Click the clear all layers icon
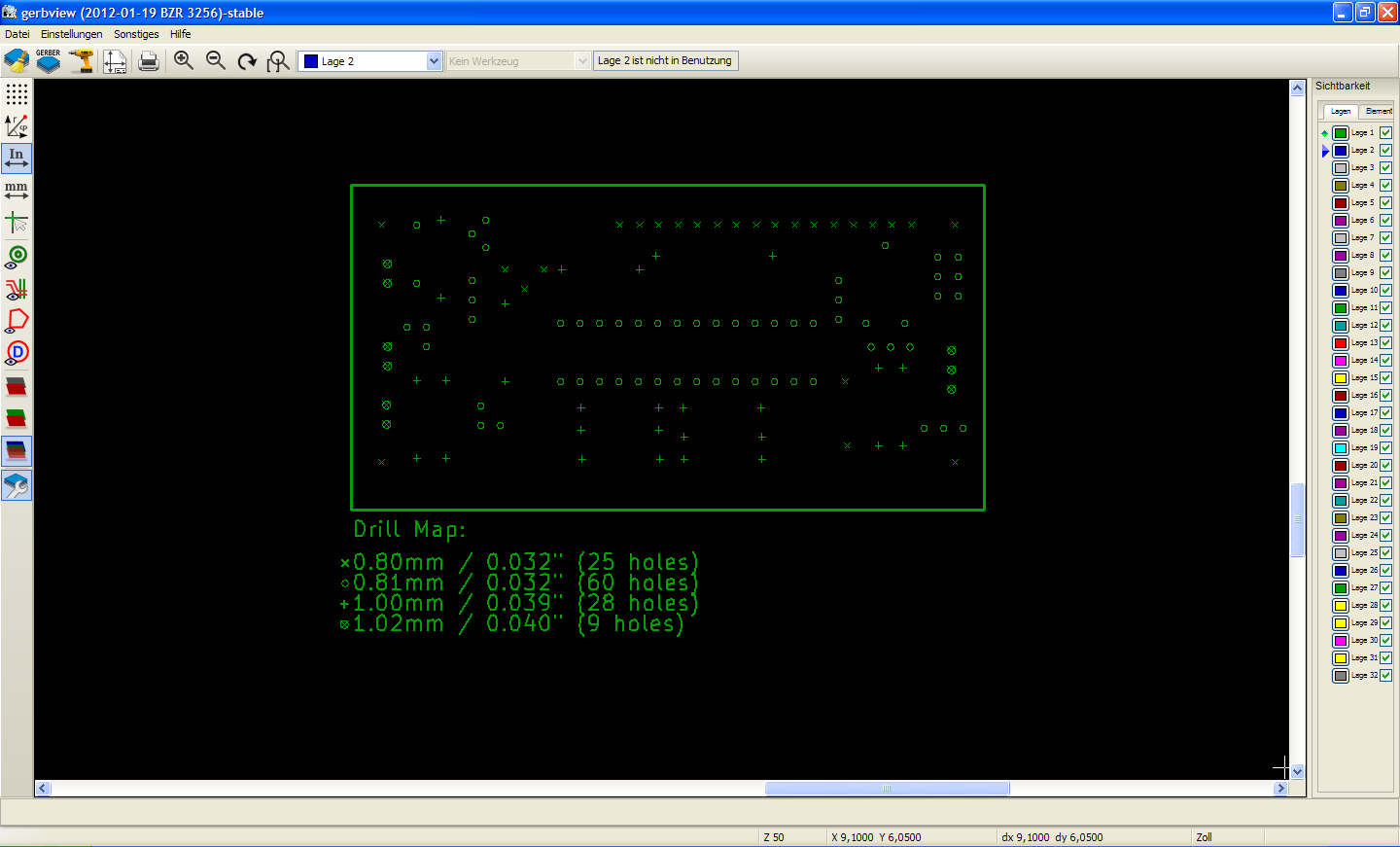The height and width of the screenshot is (847, 1400). 17,60
